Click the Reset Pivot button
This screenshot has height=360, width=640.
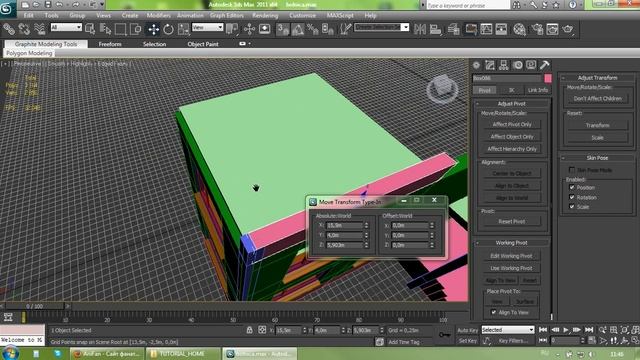512,221
